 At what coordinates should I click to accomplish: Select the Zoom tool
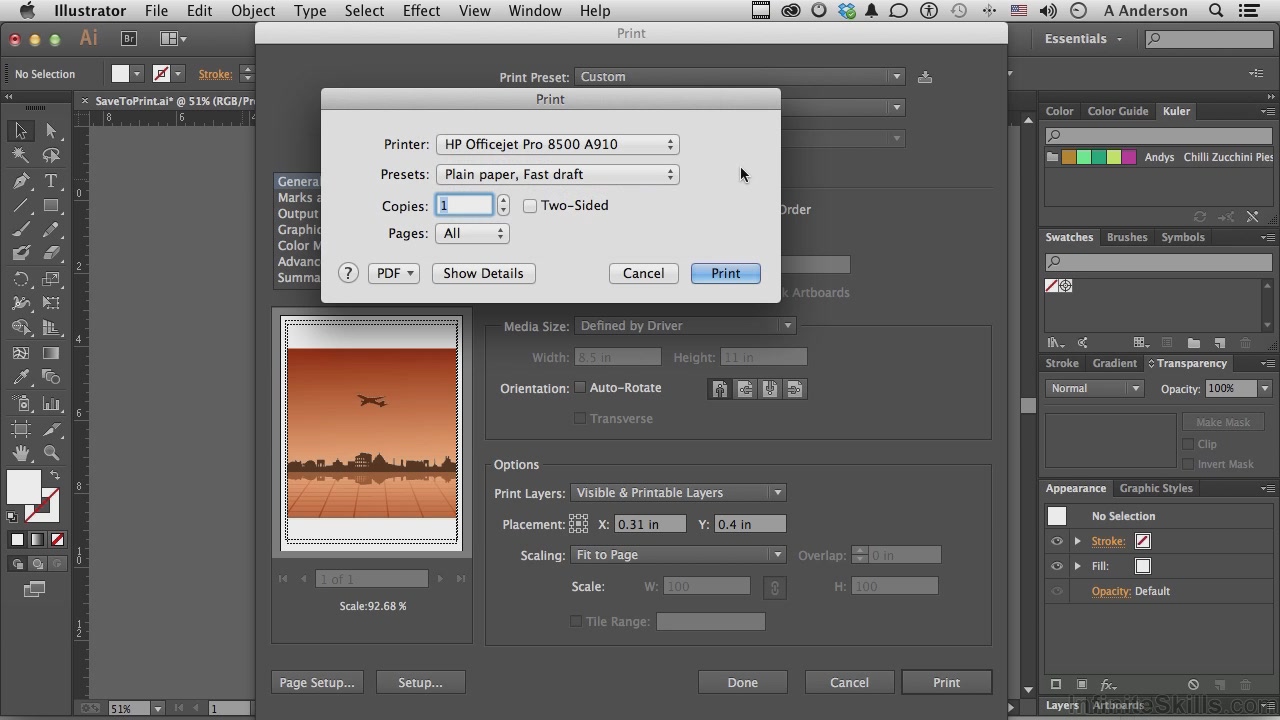point(51,454)
